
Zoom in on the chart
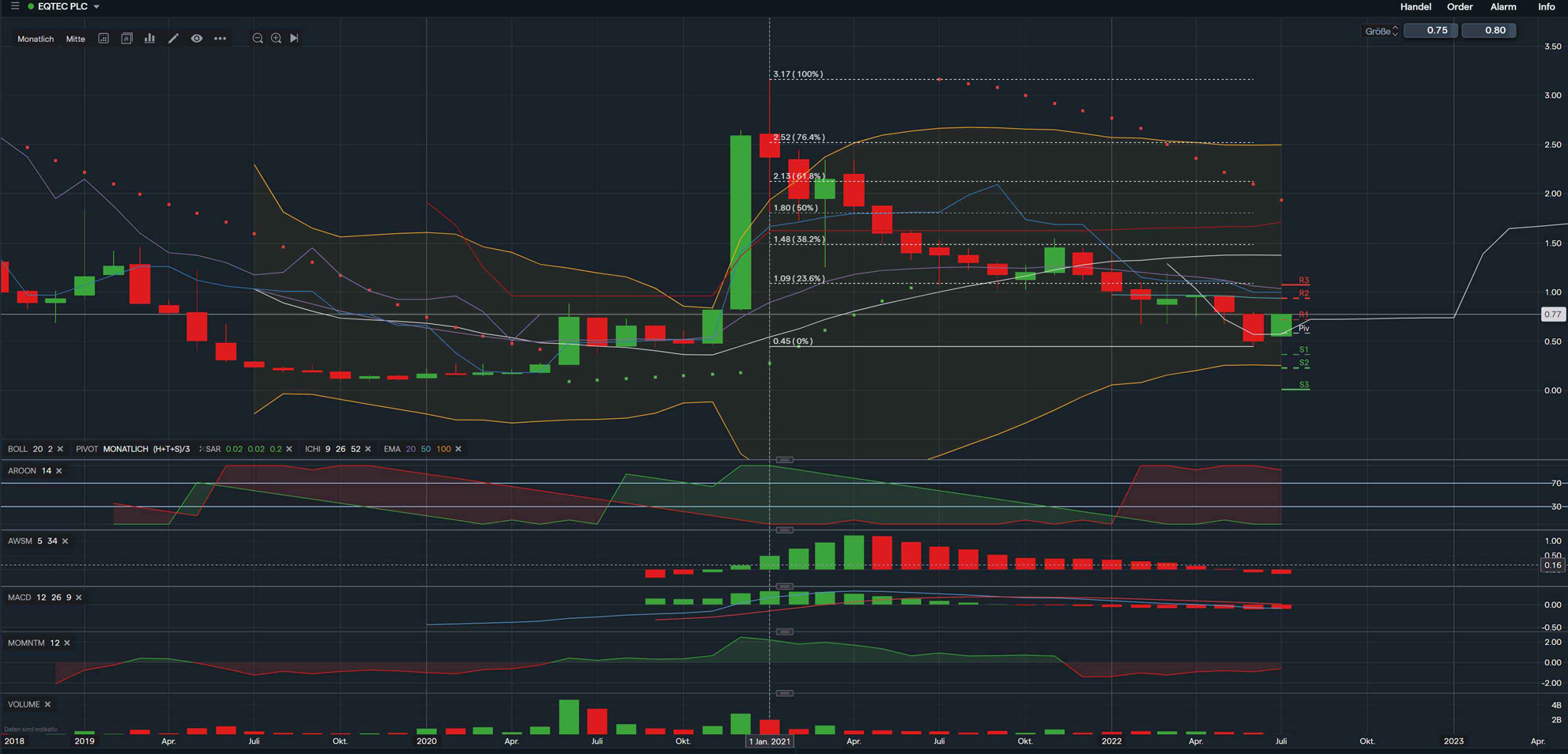click(276, 38)
